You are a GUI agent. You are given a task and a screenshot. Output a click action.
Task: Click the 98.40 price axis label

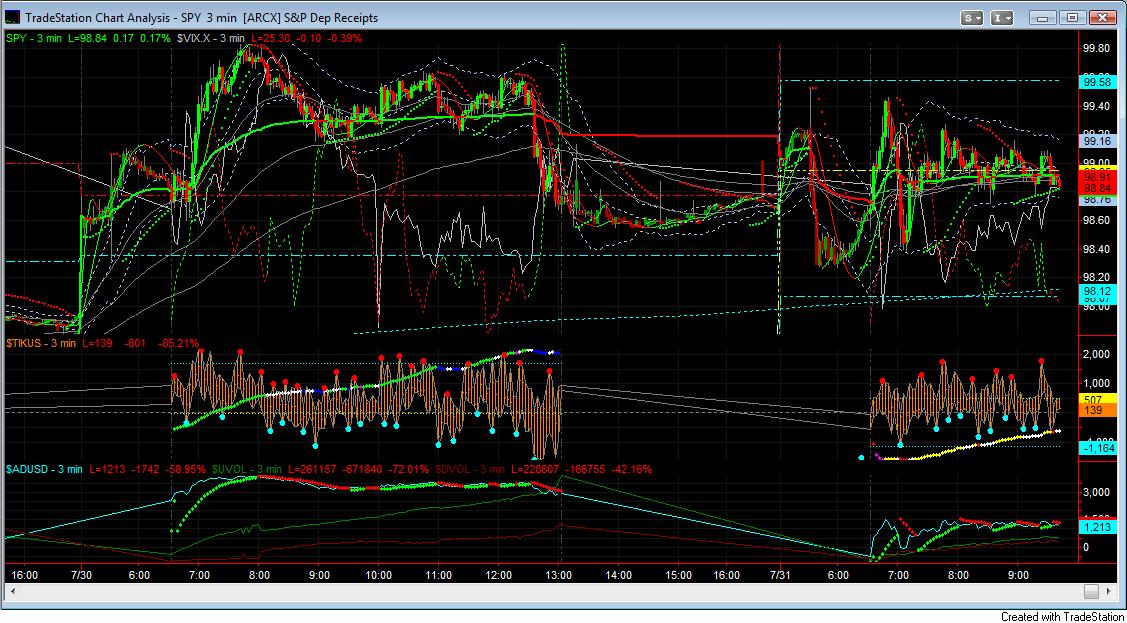tap(1095, 249)
